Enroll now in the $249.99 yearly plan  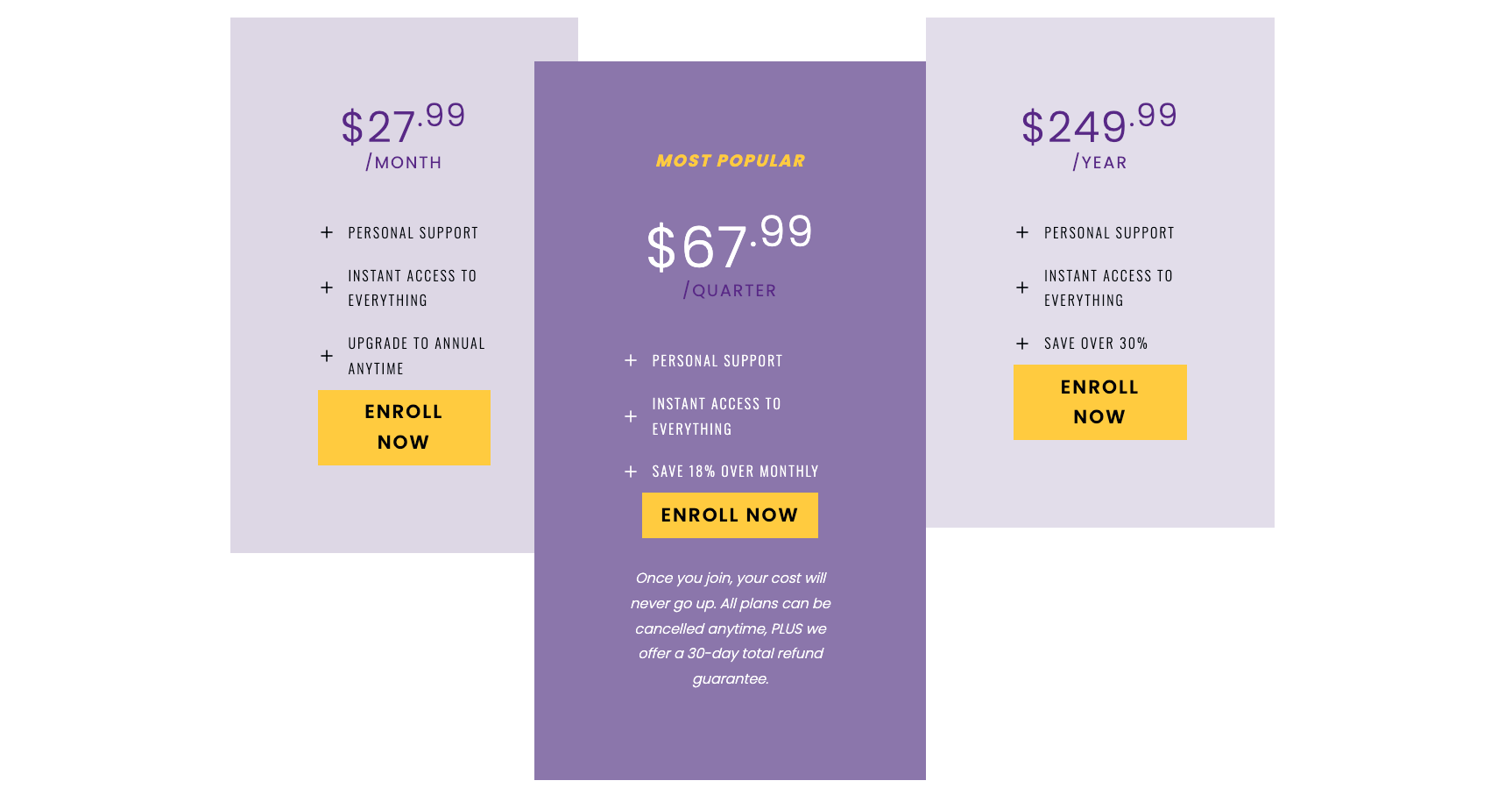(x=1100, y=402)
